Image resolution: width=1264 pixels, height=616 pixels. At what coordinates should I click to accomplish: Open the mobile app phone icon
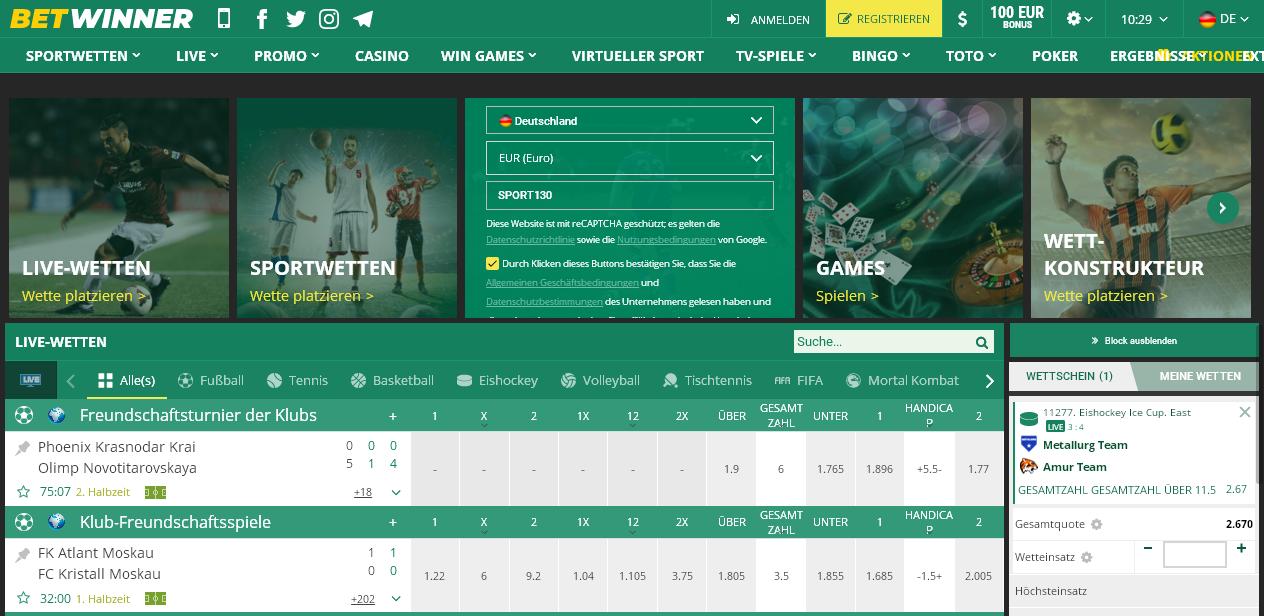pyautogui.click(x=224, y=19)
